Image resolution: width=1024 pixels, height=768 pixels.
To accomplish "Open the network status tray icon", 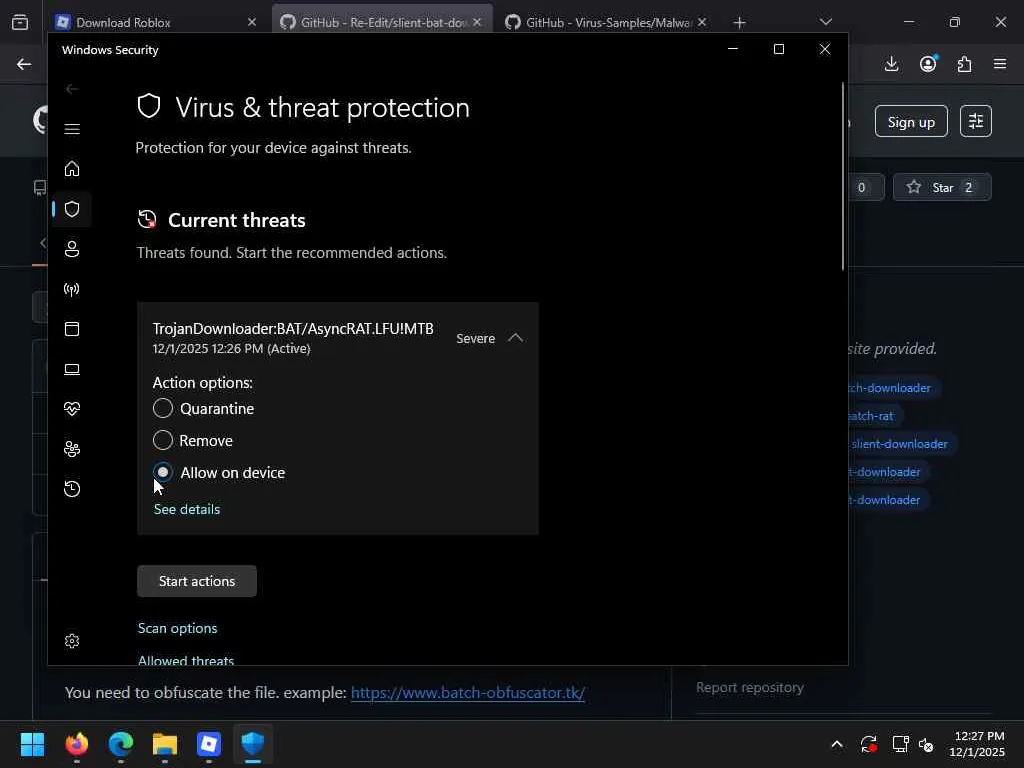I will point(901,744).
